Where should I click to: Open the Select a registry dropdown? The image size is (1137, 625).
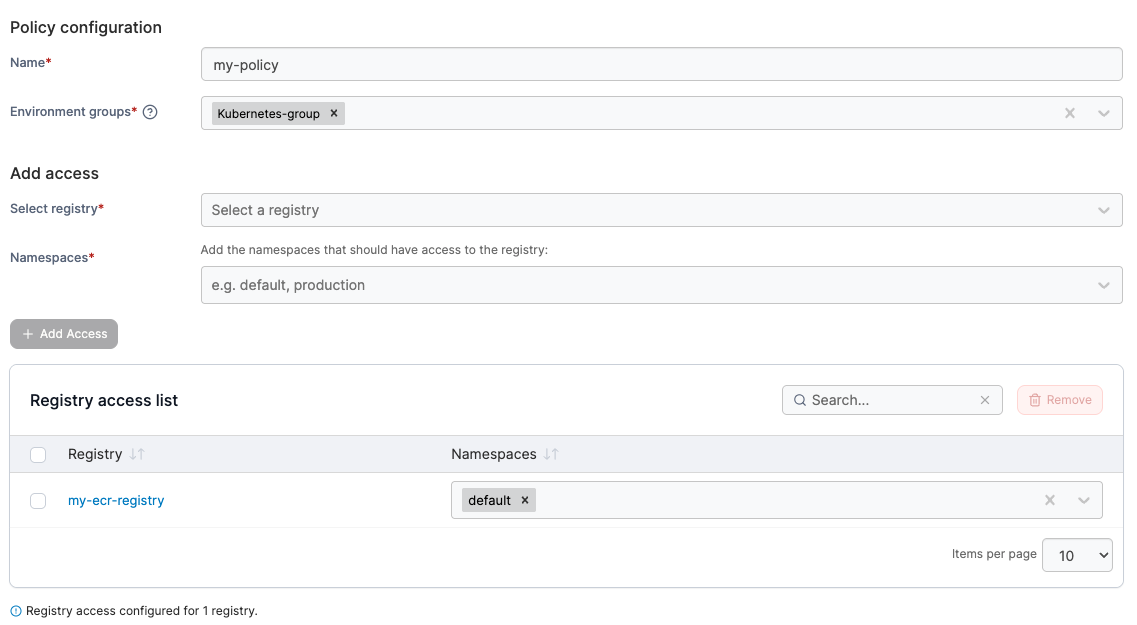tap(661, 210)
